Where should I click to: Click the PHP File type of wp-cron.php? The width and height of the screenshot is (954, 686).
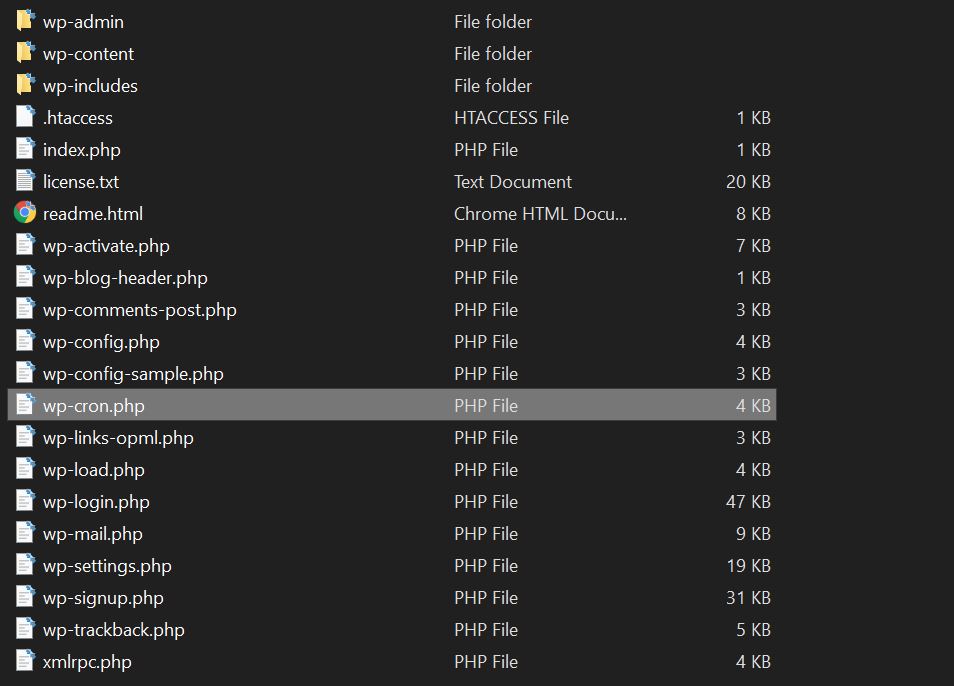click(486, 406)
